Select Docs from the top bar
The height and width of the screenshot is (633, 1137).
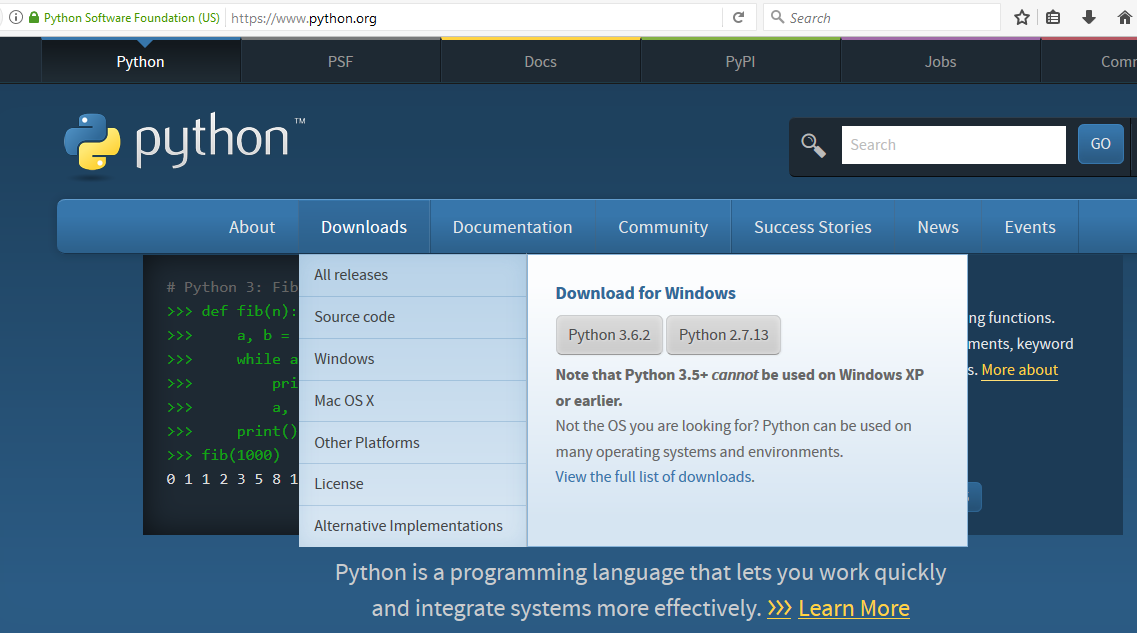[x=540, y=61]
